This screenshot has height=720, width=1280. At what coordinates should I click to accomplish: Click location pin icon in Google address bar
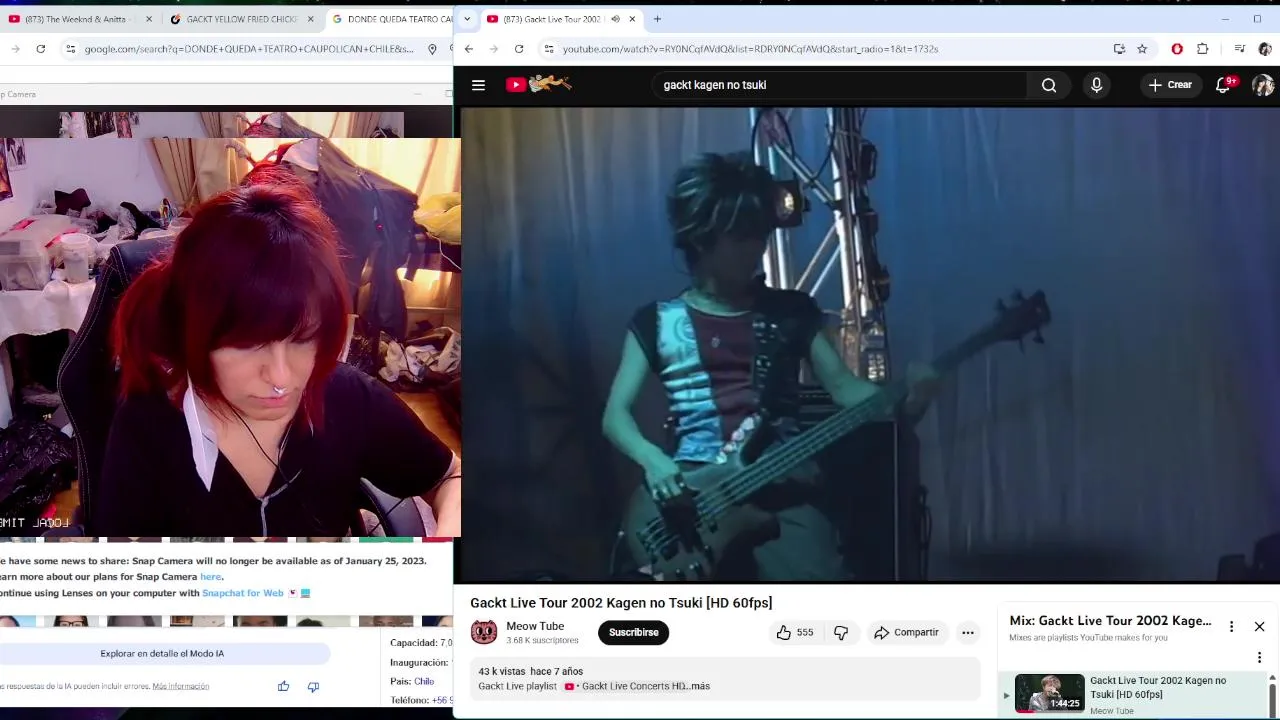tap(432, 49)
